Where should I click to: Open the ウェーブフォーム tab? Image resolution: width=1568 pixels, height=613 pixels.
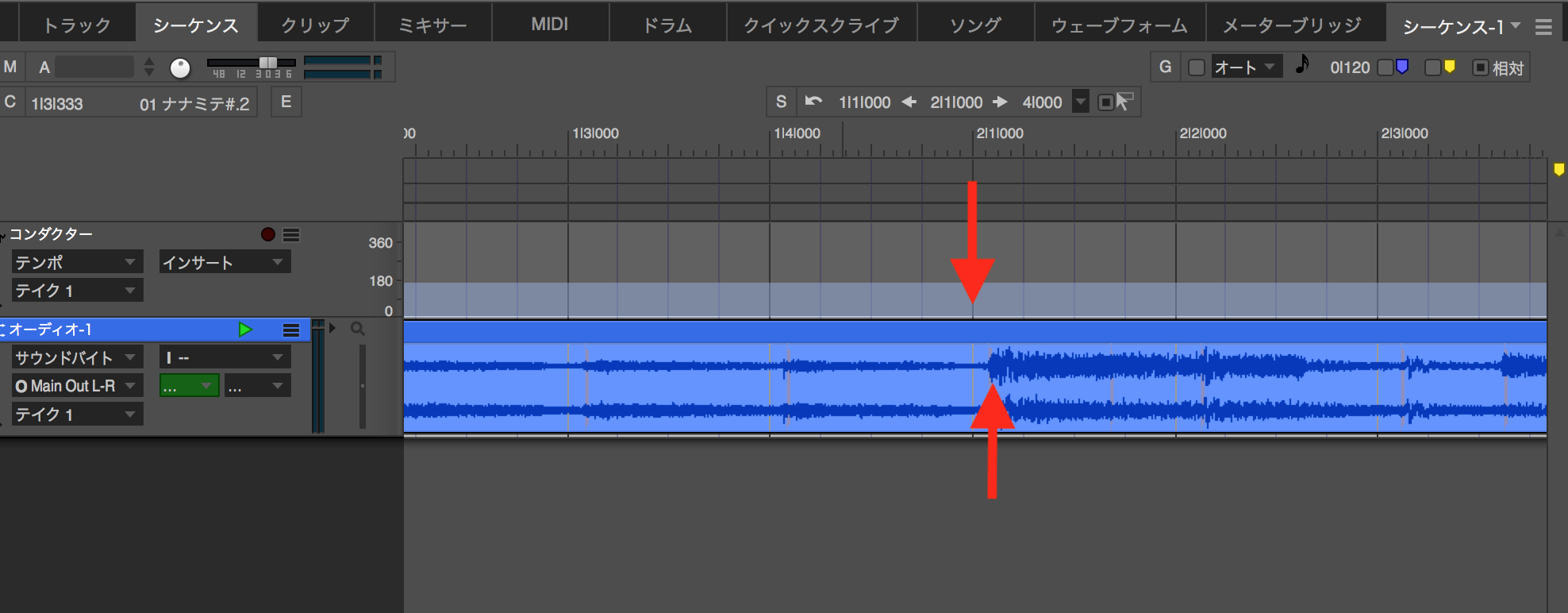coord(1119,25)
